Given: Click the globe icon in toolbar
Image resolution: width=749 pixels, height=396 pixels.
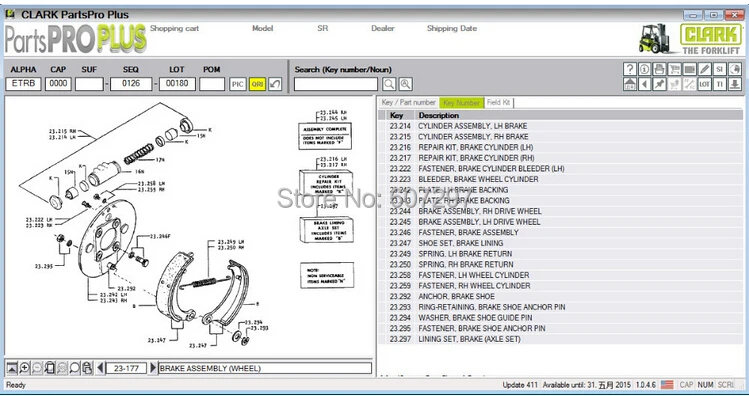Looking at the screenshot, I should point(735,69).
